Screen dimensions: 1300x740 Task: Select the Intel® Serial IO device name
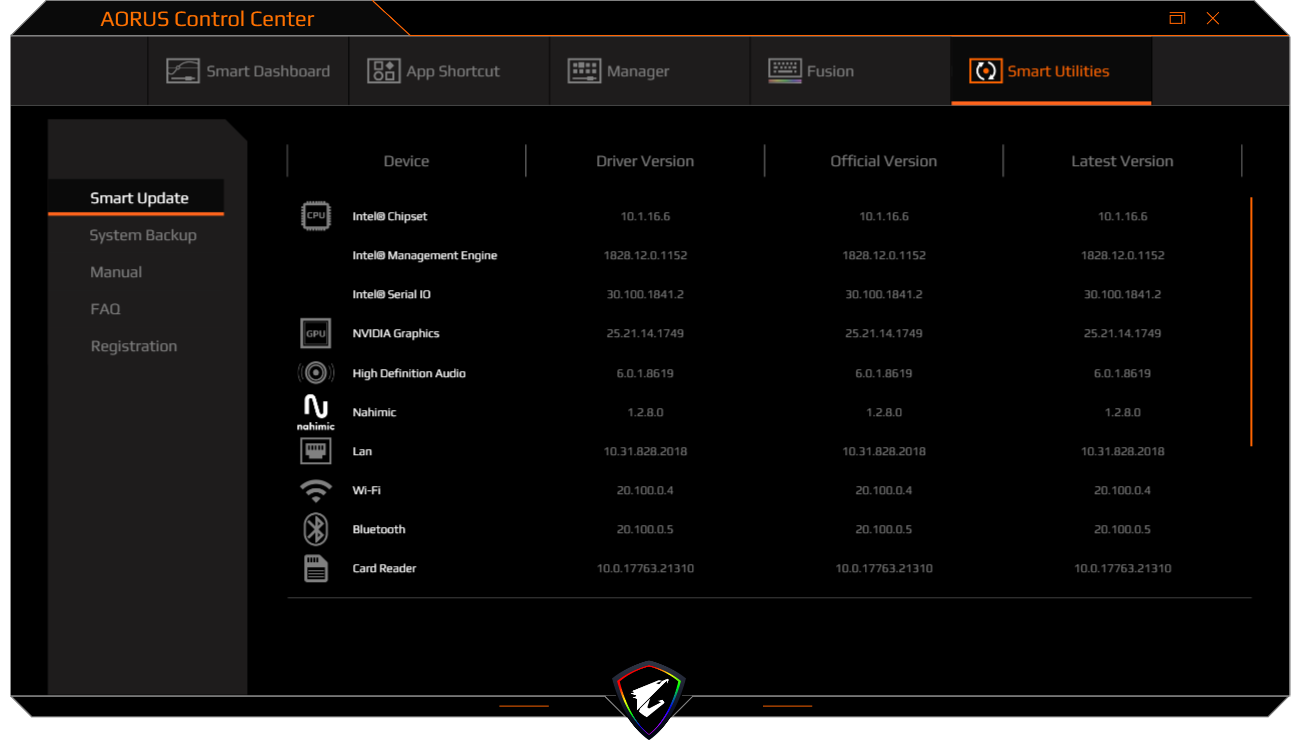click(x=392, y=294)
